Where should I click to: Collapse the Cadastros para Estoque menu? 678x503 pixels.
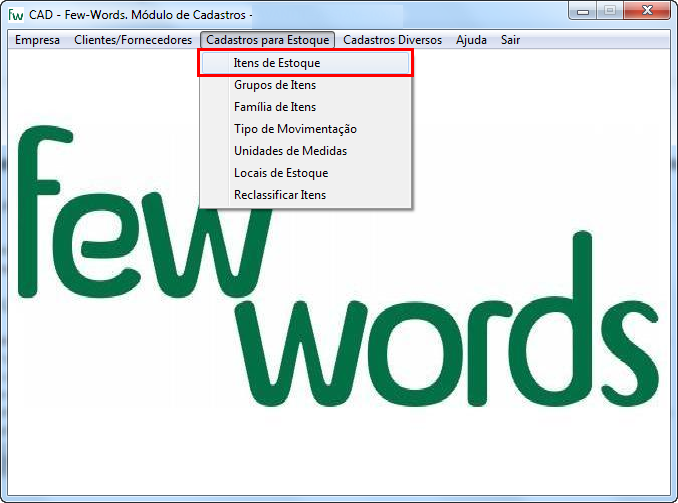coord(267,40)
